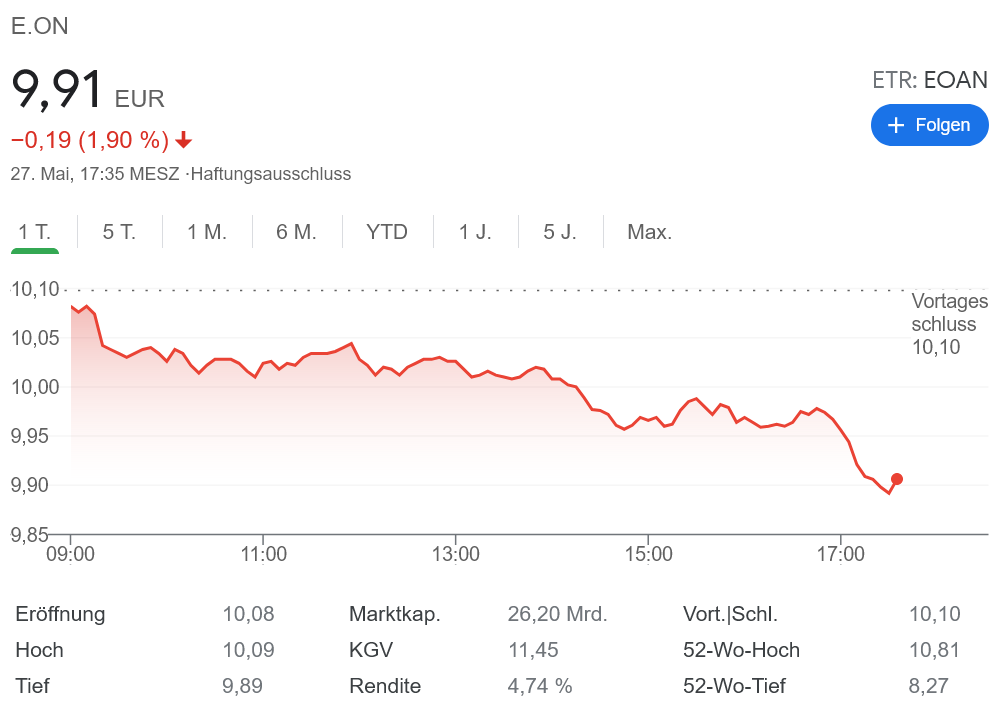This screenshot has height=711, width=997.
Task: Click the red down-arrow price change icon
Action: click(183, 140)
